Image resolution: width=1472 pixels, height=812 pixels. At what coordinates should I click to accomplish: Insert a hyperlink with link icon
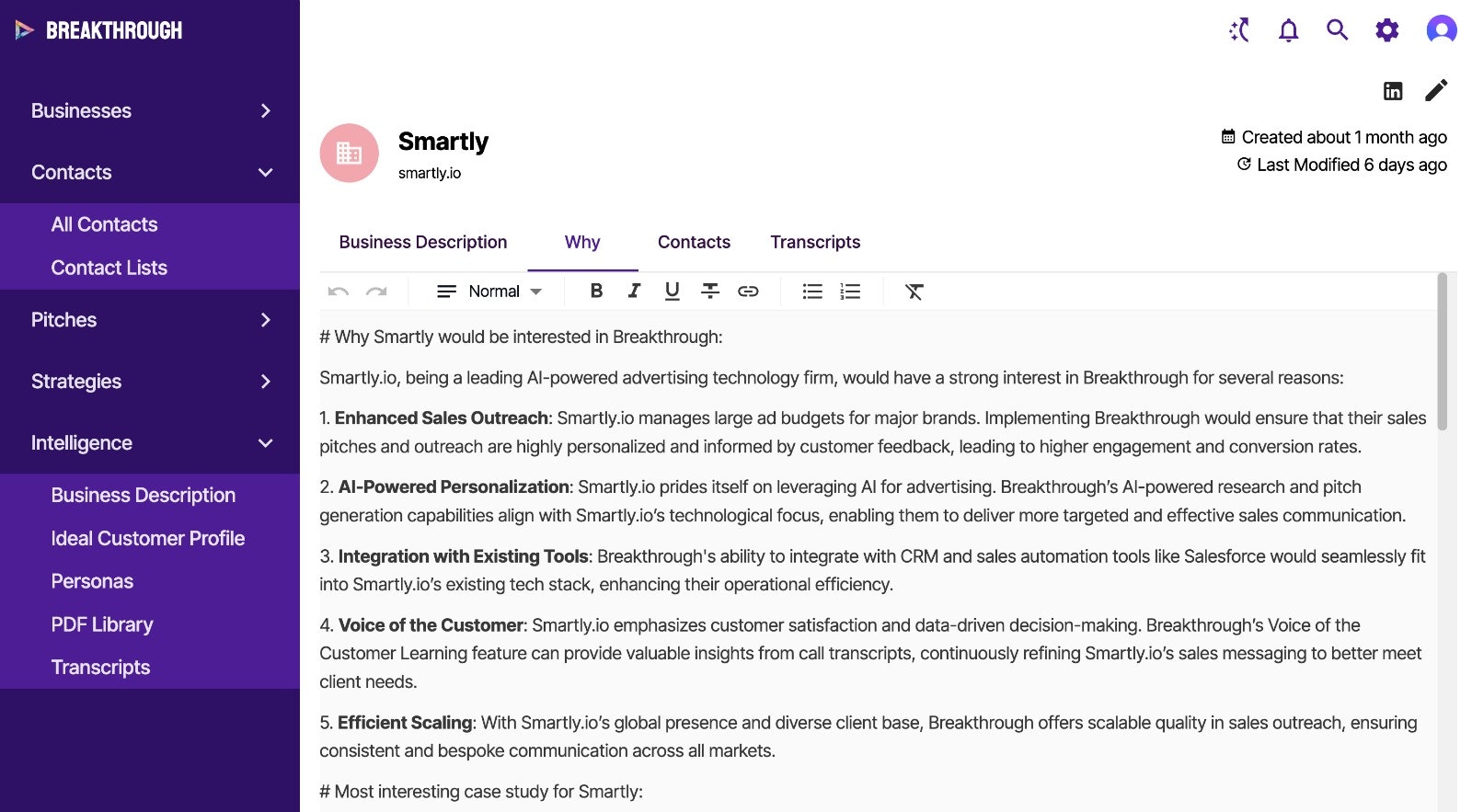click(748, 291)
